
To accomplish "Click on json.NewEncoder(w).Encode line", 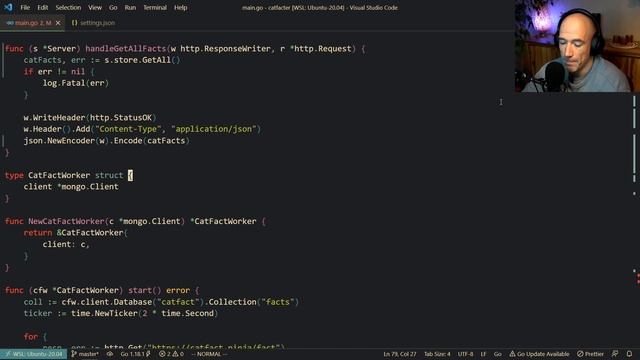I will point(107,140).
